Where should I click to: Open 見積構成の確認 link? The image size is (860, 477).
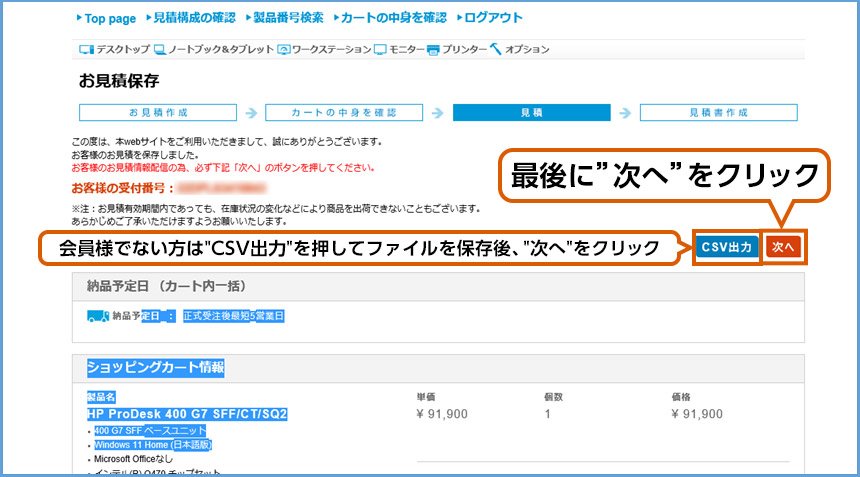coord(194,18)
